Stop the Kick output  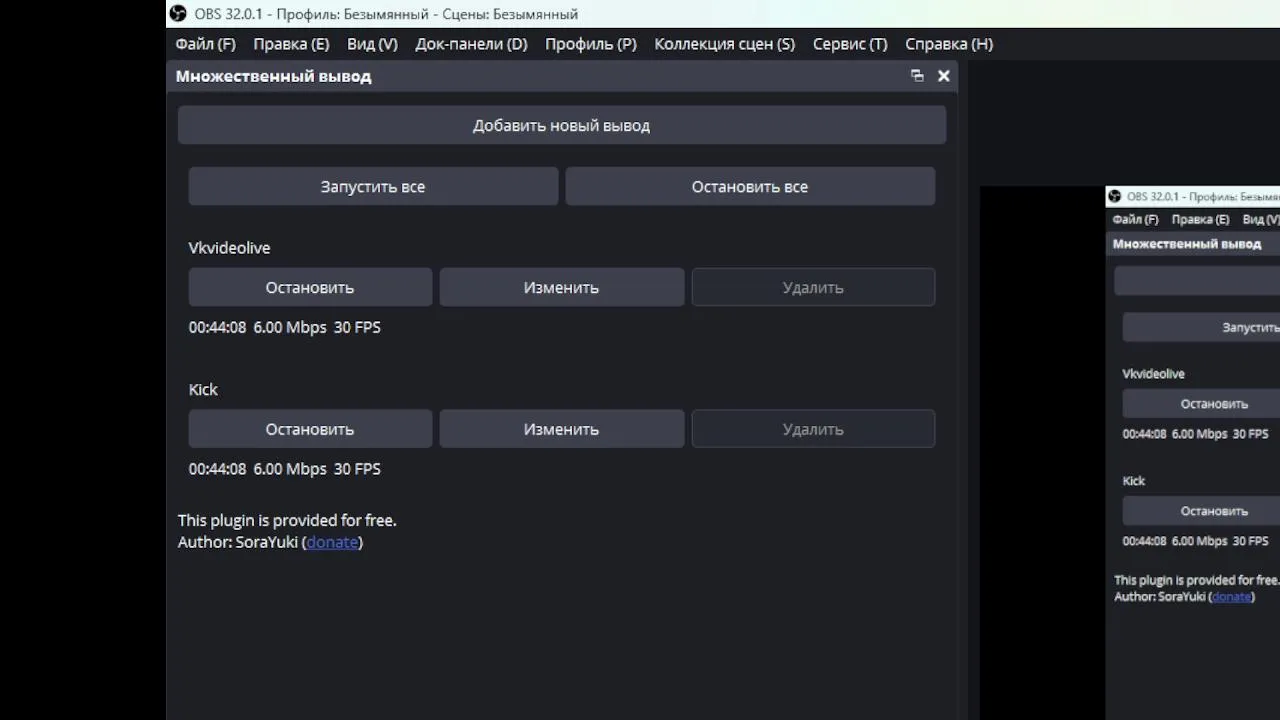pos(310,429)
